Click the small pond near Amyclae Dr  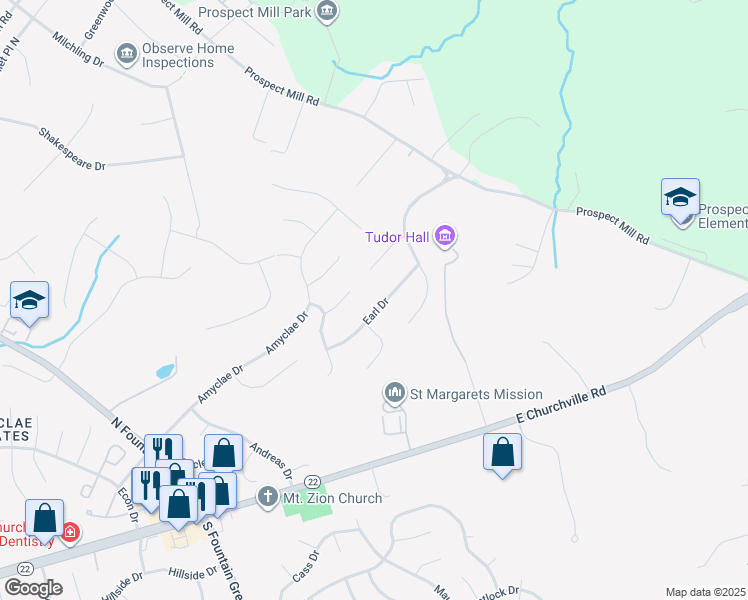165,371
